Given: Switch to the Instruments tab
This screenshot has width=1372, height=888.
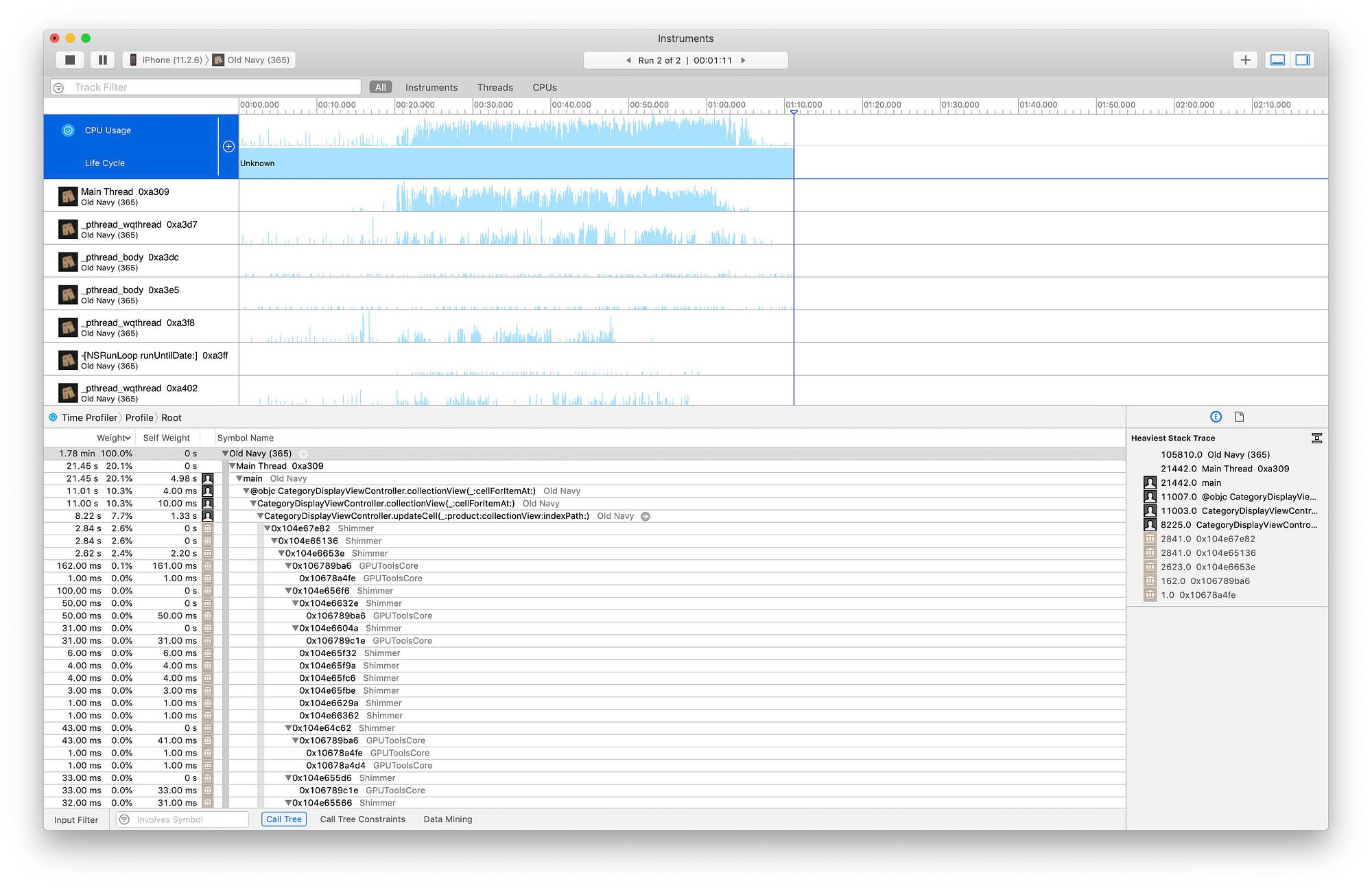Looking at the screenshot, I should [431, 87].
